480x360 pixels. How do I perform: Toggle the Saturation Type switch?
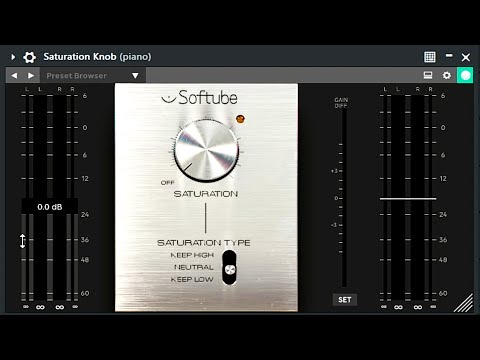tap(229, 268)
